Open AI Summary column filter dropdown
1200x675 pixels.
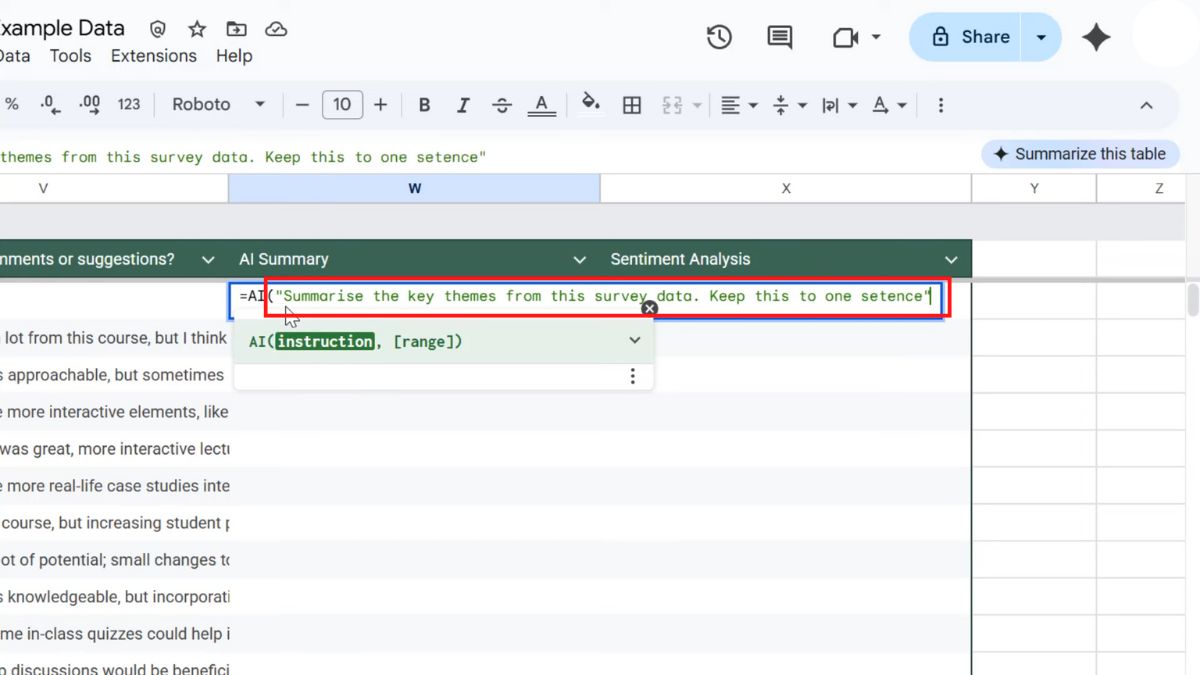click(579, 260)
